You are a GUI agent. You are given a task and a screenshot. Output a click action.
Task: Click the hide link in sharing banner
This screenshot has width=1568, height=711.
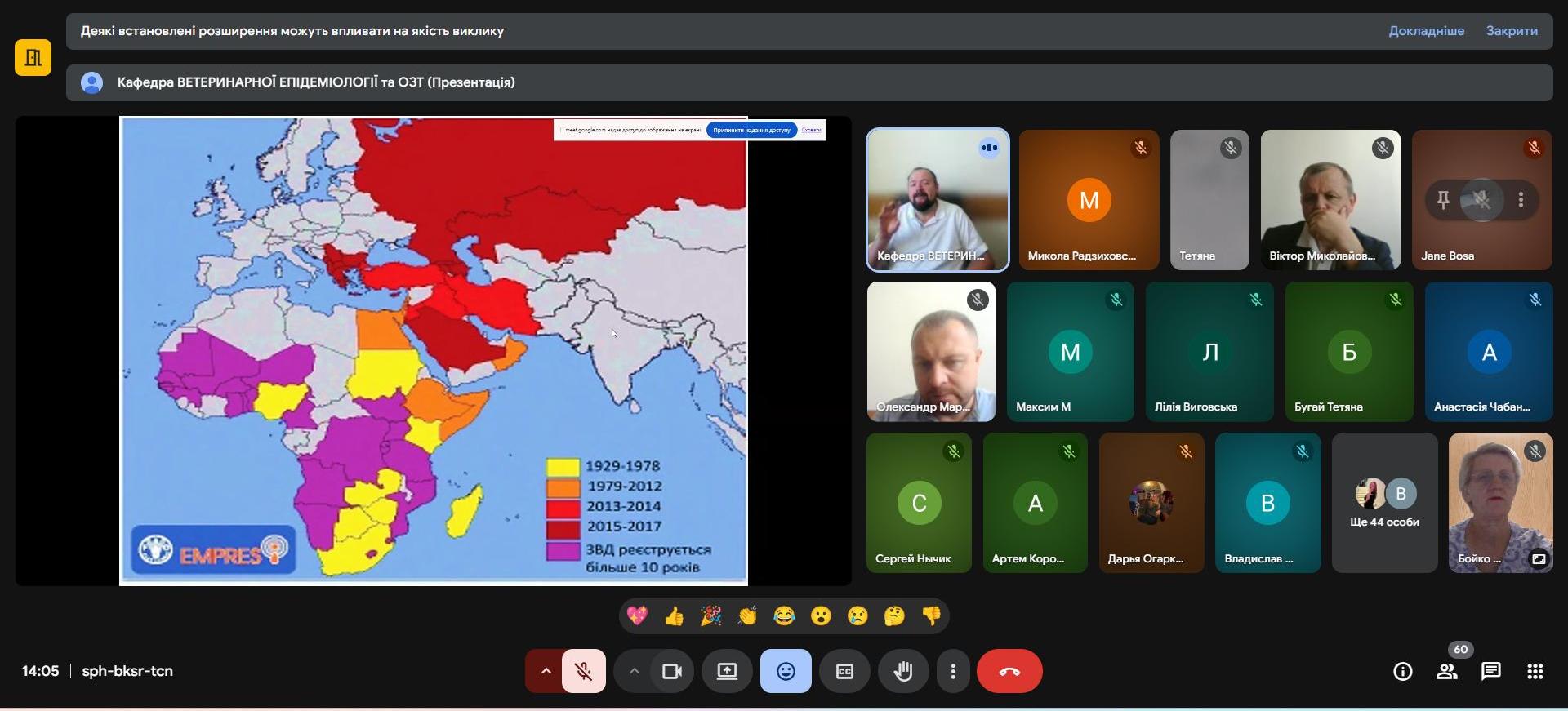click(x=811, y=130)
